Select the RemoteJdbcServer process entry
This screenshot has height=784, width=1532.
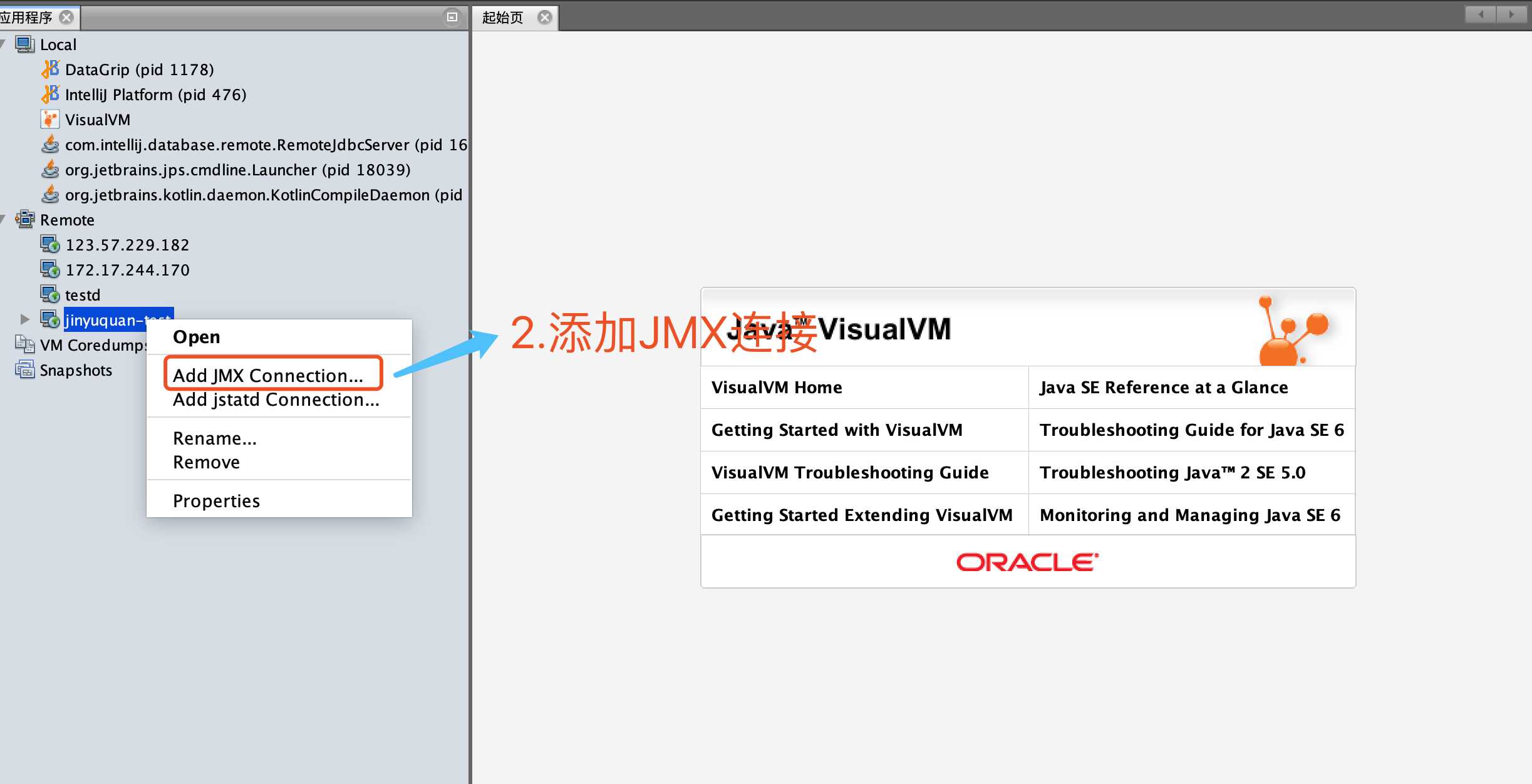click(266, 145)
